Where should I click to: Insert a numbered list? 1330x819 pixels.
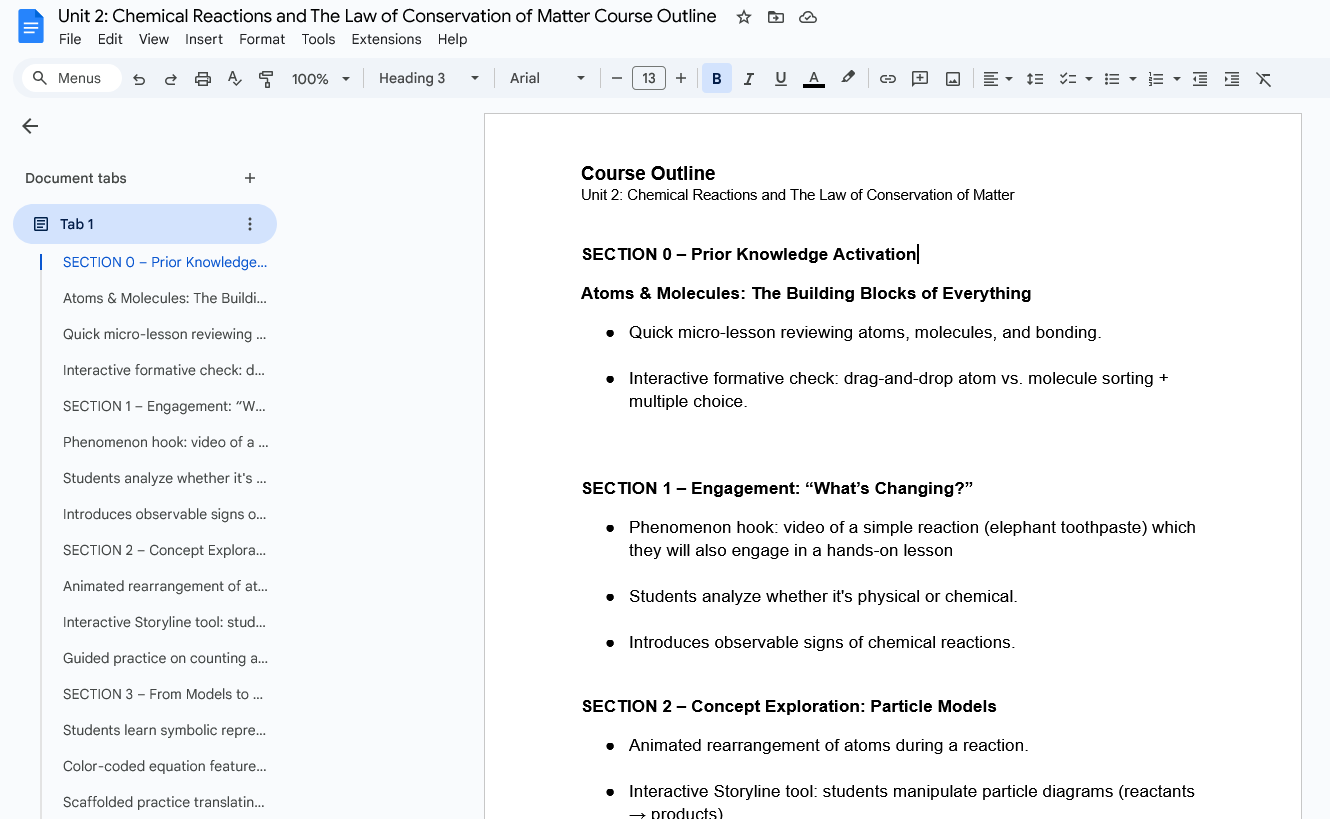pos(1156,79)
